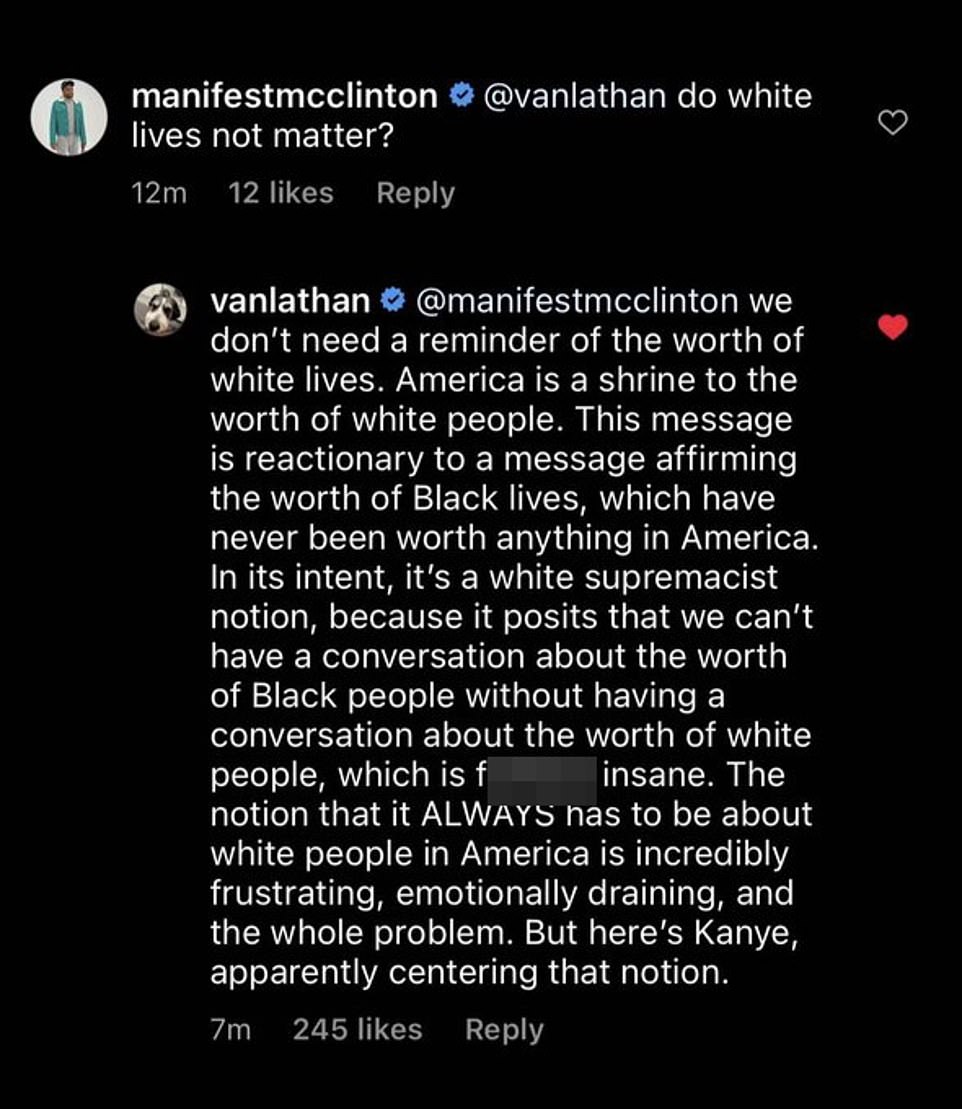Open the manifestmcclinton username link
This screenshot has width=962, height=1109.
click(284, 97)
